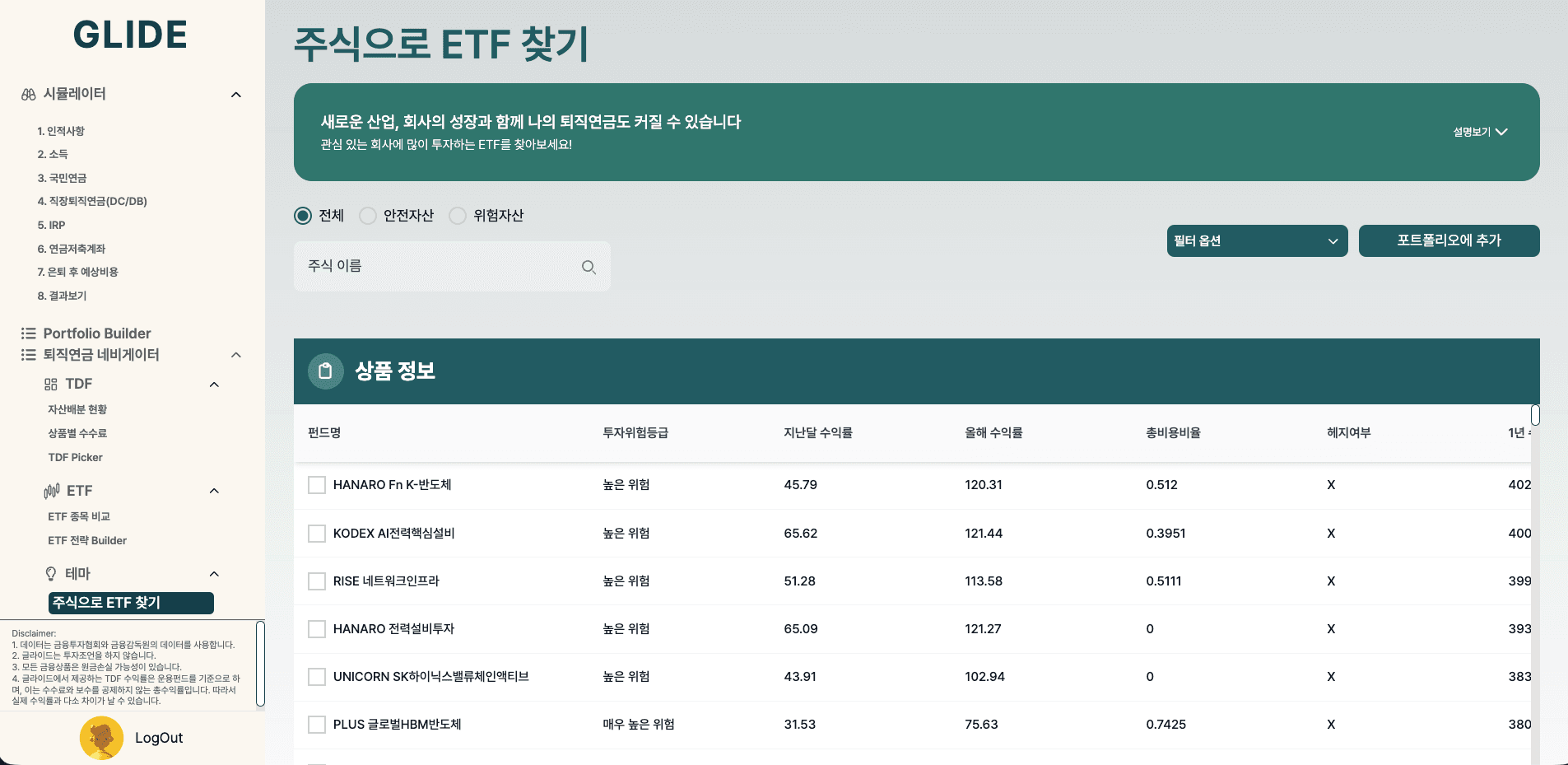Open 7. 은퇴 후 예상비용 item
The image size is (1568, 765).
point(77,272)
